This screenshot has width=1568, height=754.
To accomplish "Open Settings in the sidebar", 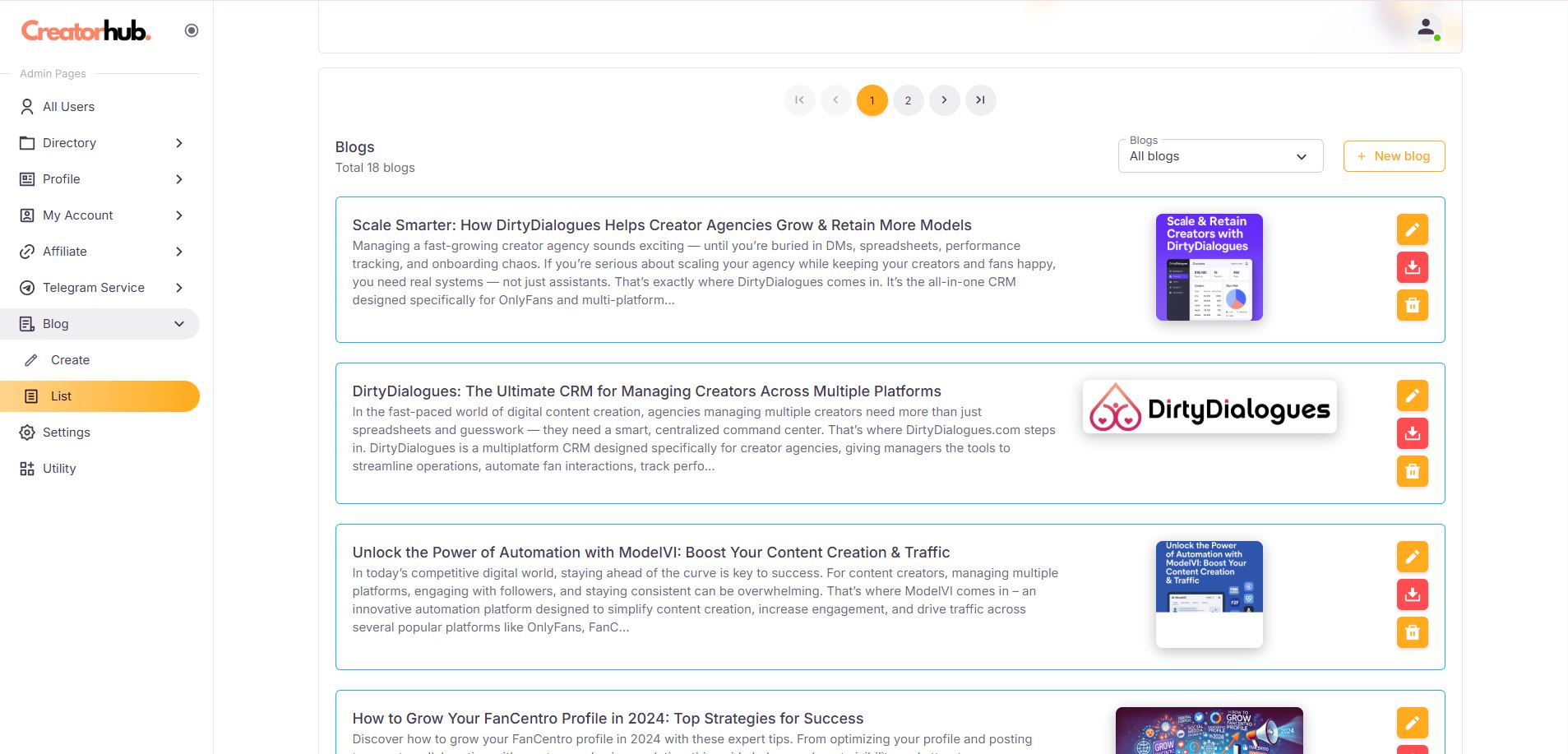I will click(66, 433).
